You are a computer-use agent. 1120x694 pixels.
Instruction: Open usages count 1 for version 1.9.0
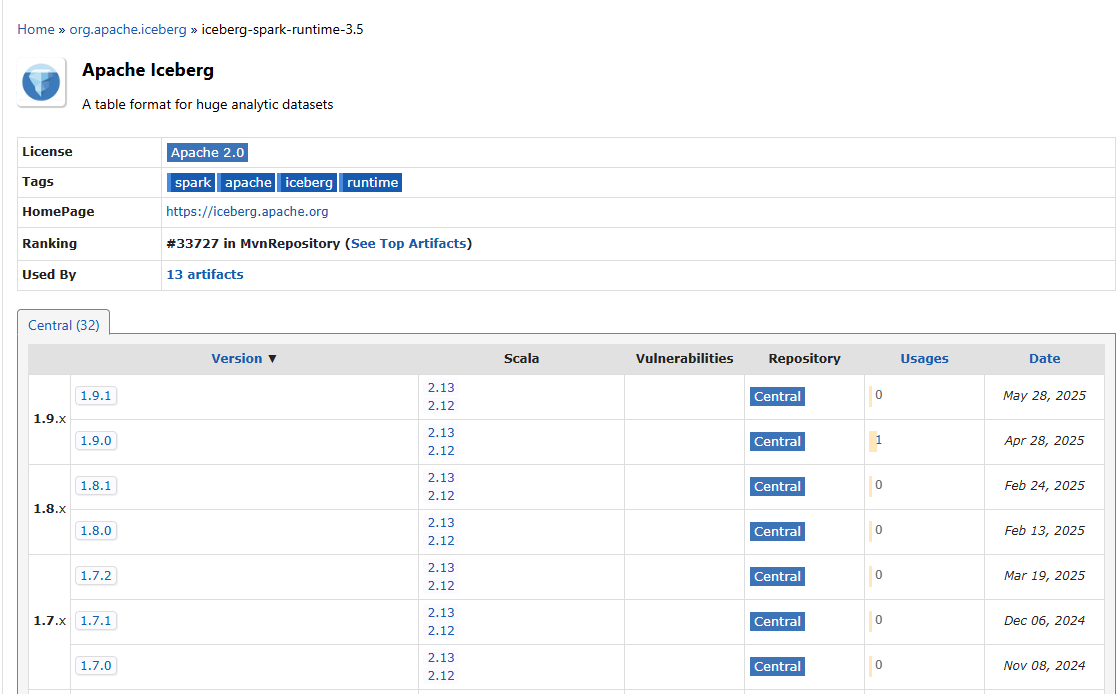[879, 440]
